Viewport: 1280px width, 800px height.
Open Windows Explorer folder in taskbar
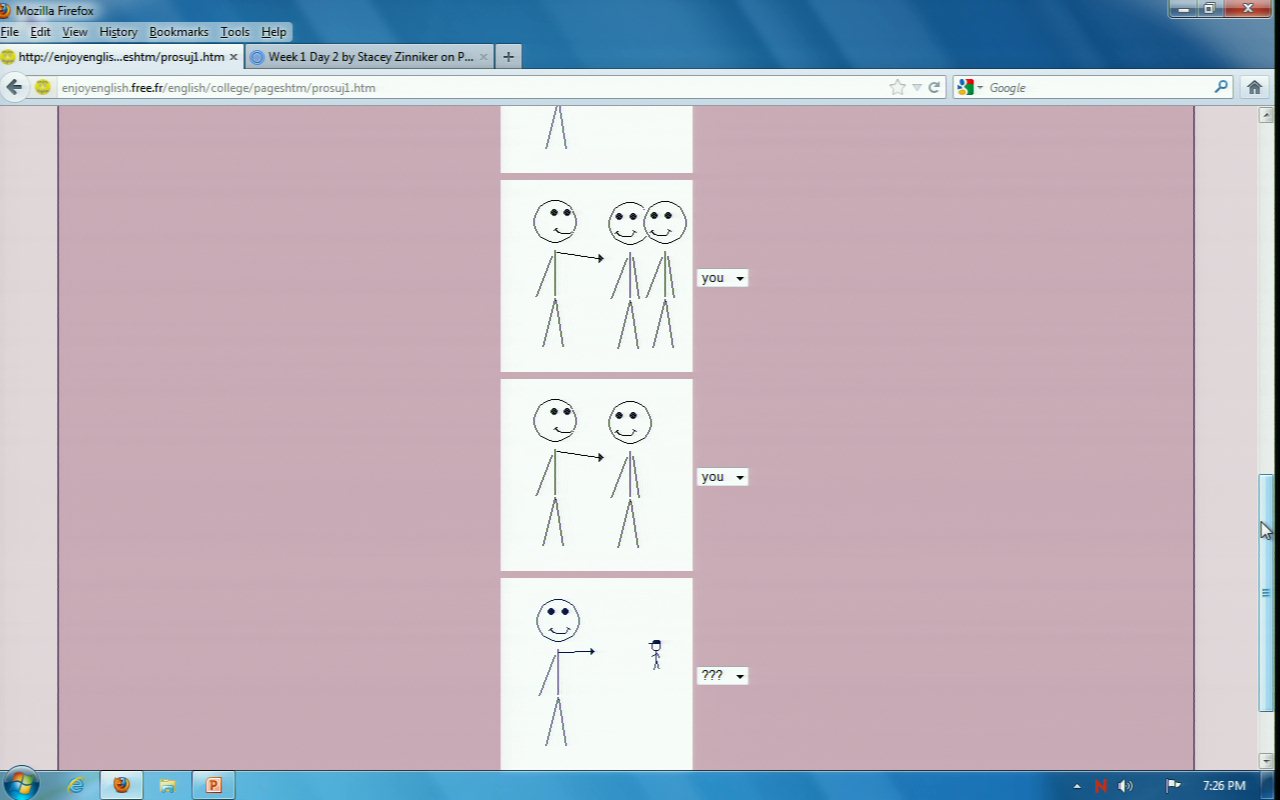pyautogui.click(x=167, y=785)
